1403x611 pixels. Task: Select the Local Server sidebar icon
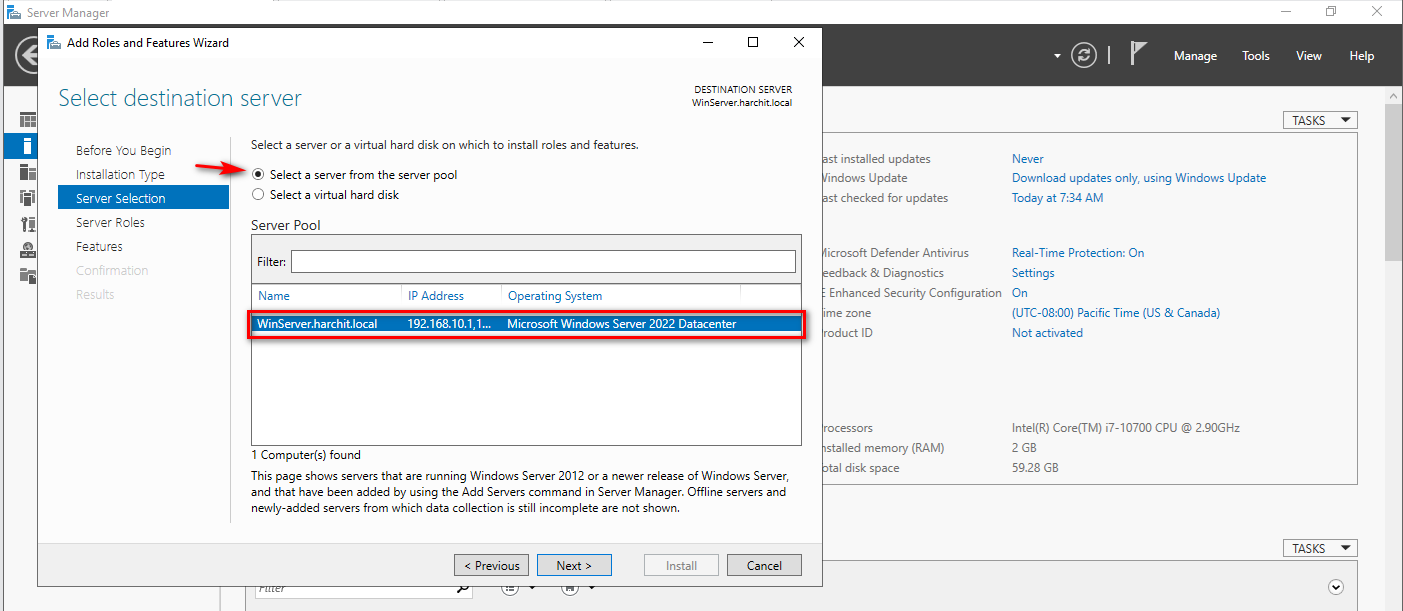click(x=28, y=146)
